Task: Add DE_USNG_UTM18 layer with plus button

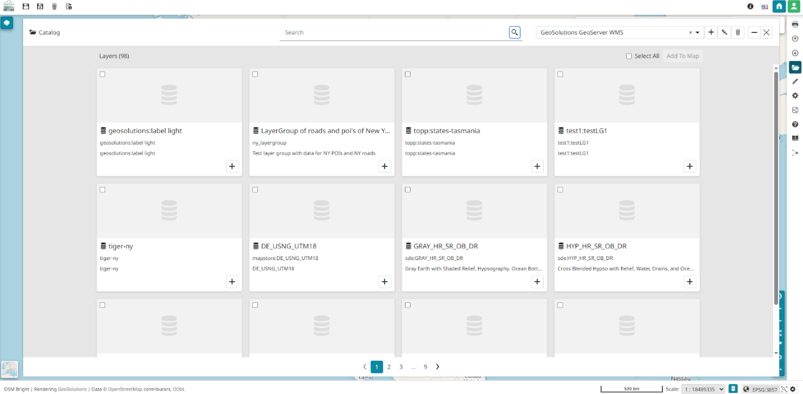Action: click(385, 282)
